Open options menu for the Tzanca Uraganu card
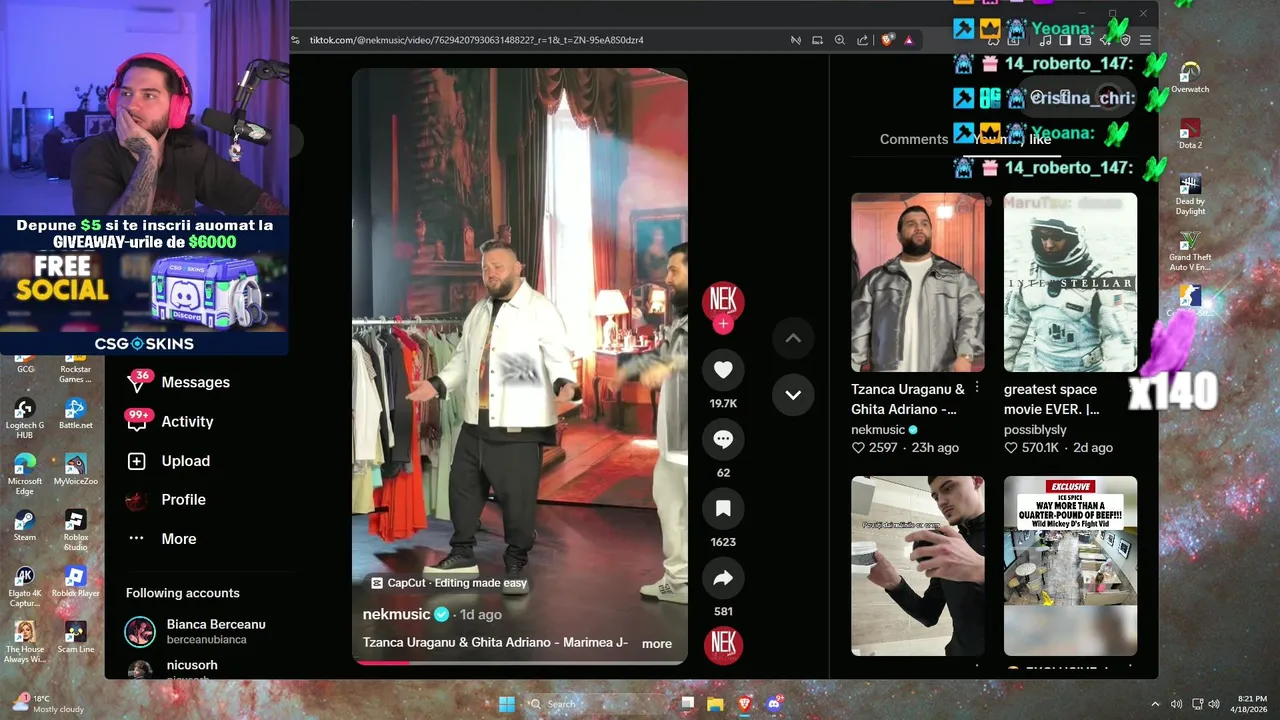1280x720 pixels. tap(977, 389)
